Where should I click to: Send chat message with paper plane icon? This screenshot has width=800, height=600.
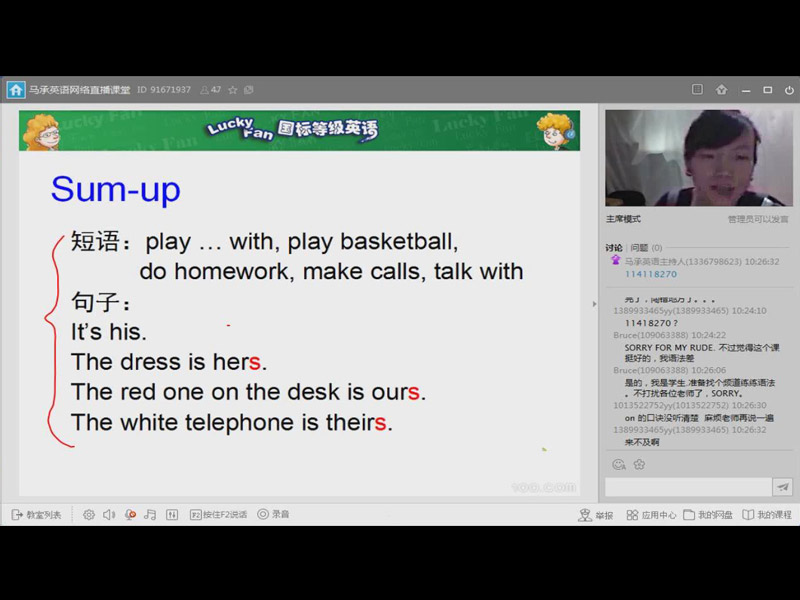[784, 487]
